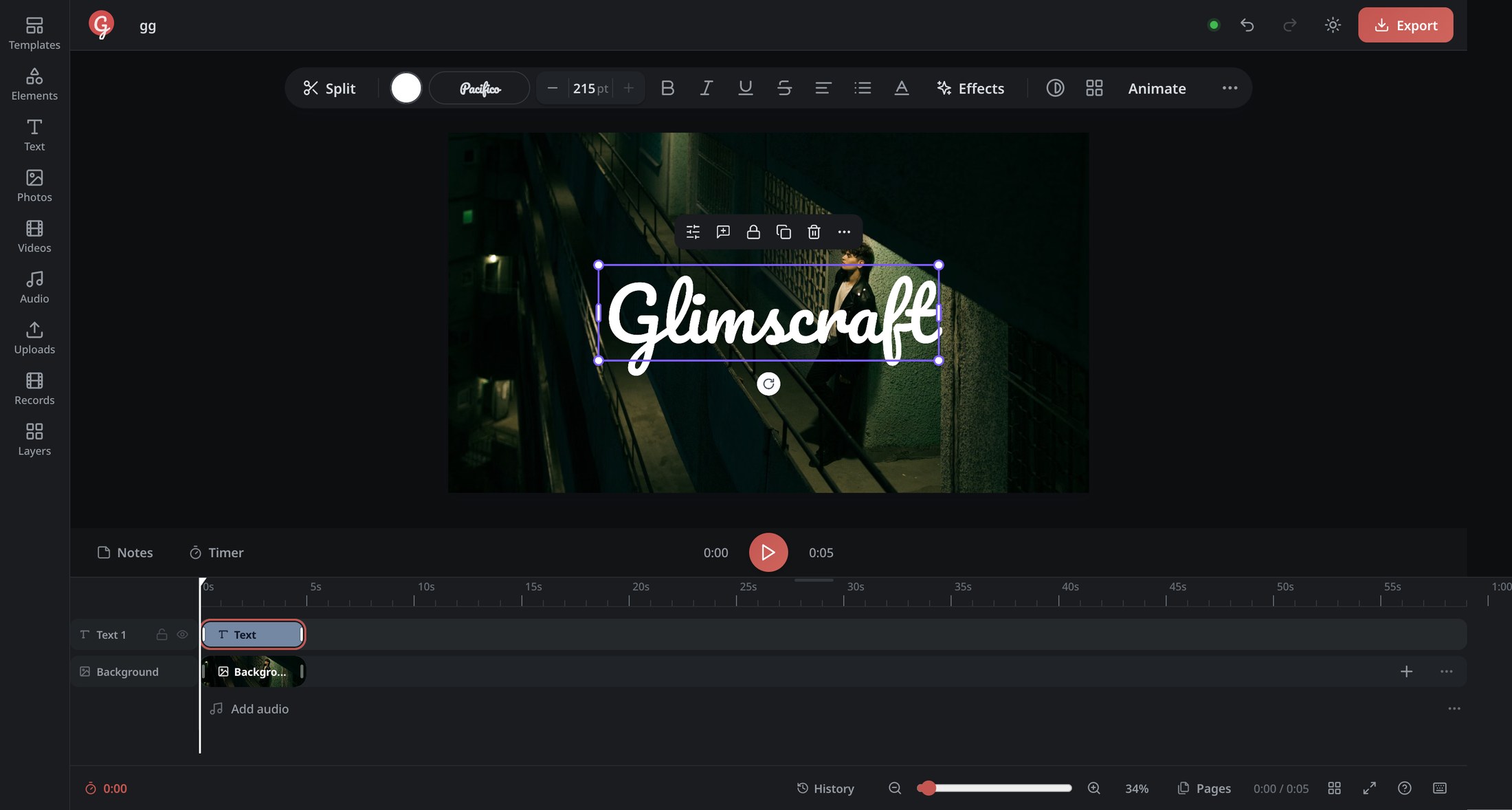Open the Photos panel
Viewport: 1512px width, 810px height.
(x=34, y=186)
